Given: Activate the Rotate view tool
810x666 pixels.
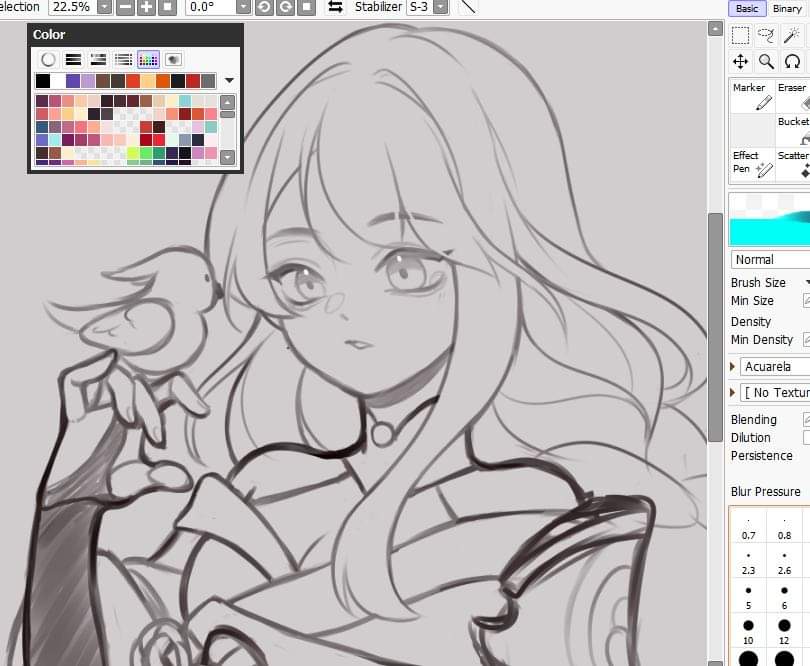Looking at the screenshot, I should [792, 61].
